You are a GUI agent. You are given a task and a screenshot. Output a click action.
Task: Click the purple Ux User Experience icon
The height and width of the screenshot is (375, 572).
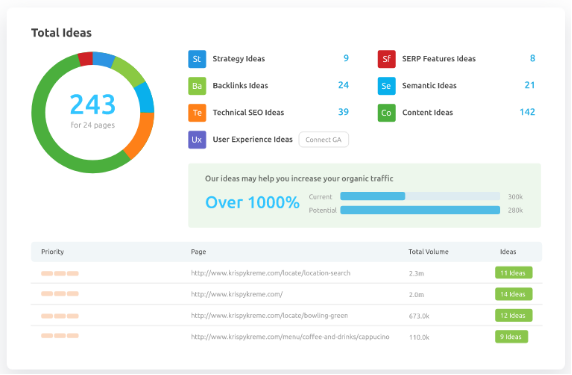click(197, 140)
